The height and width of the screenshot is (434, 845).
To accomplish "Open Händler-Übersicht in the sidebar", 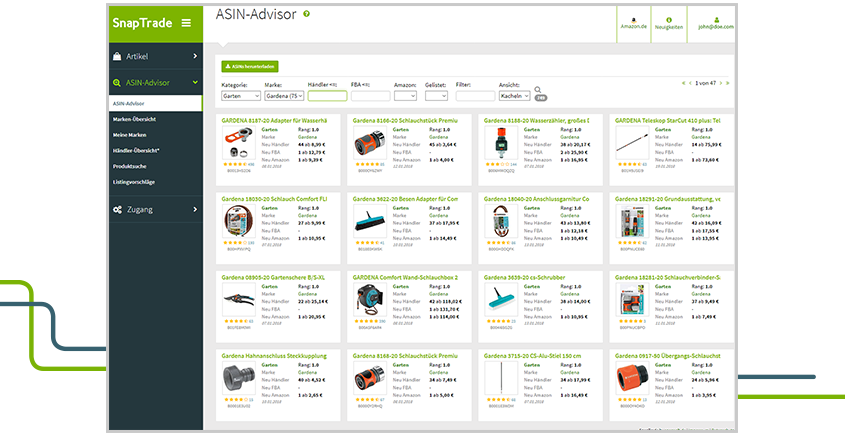I will pos(136,150).
